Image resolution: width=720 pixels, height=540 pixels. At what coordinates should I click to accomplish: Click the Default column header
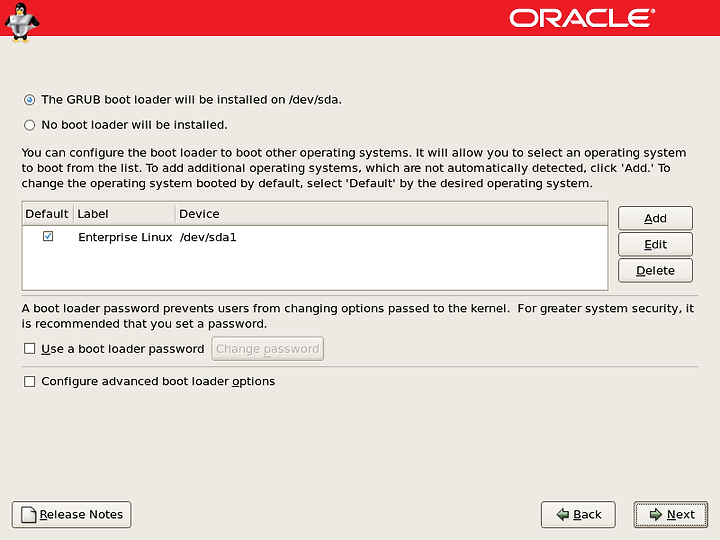click(x=47, y=214)
